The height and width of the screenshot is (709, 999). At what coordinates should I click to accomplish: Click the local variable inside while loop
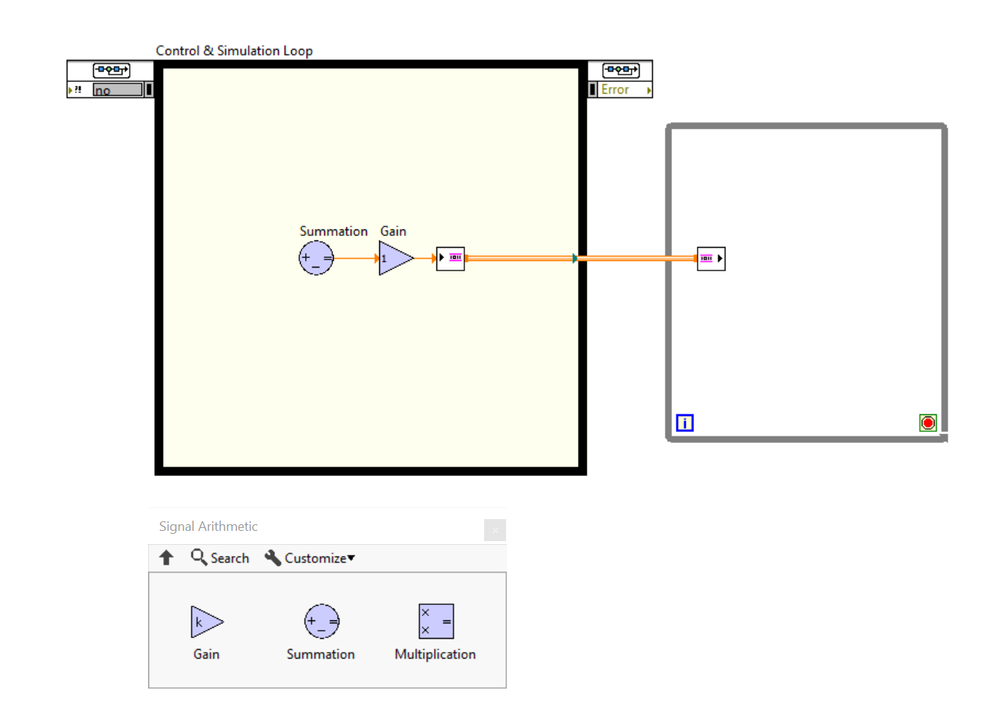click(711, 259)
